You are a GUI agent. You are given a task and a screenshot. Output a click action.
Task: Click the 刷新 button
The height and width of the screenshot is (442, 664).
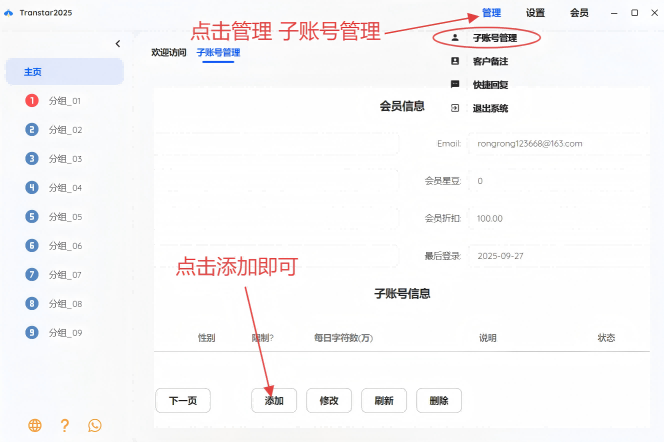[384, 401]
